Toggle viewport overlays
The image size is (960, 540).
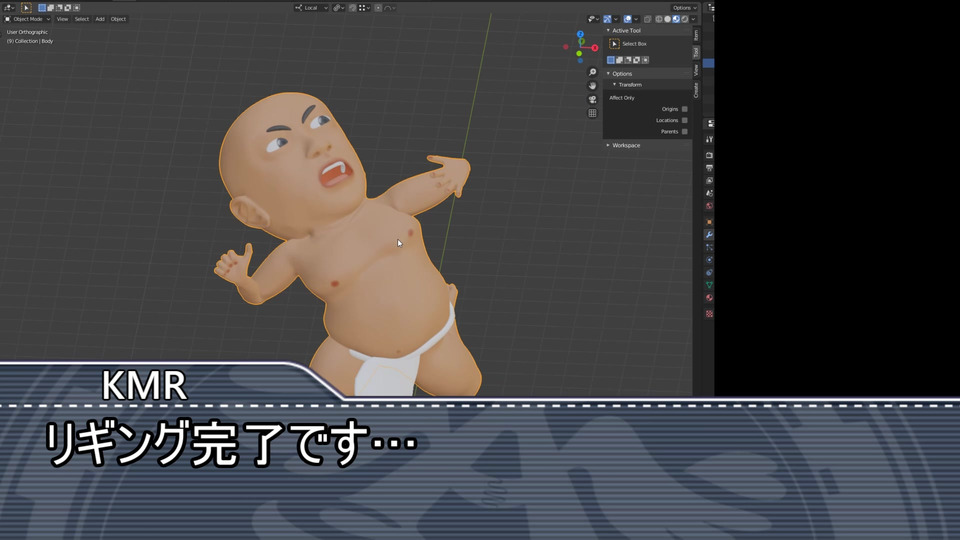[628, 19]
